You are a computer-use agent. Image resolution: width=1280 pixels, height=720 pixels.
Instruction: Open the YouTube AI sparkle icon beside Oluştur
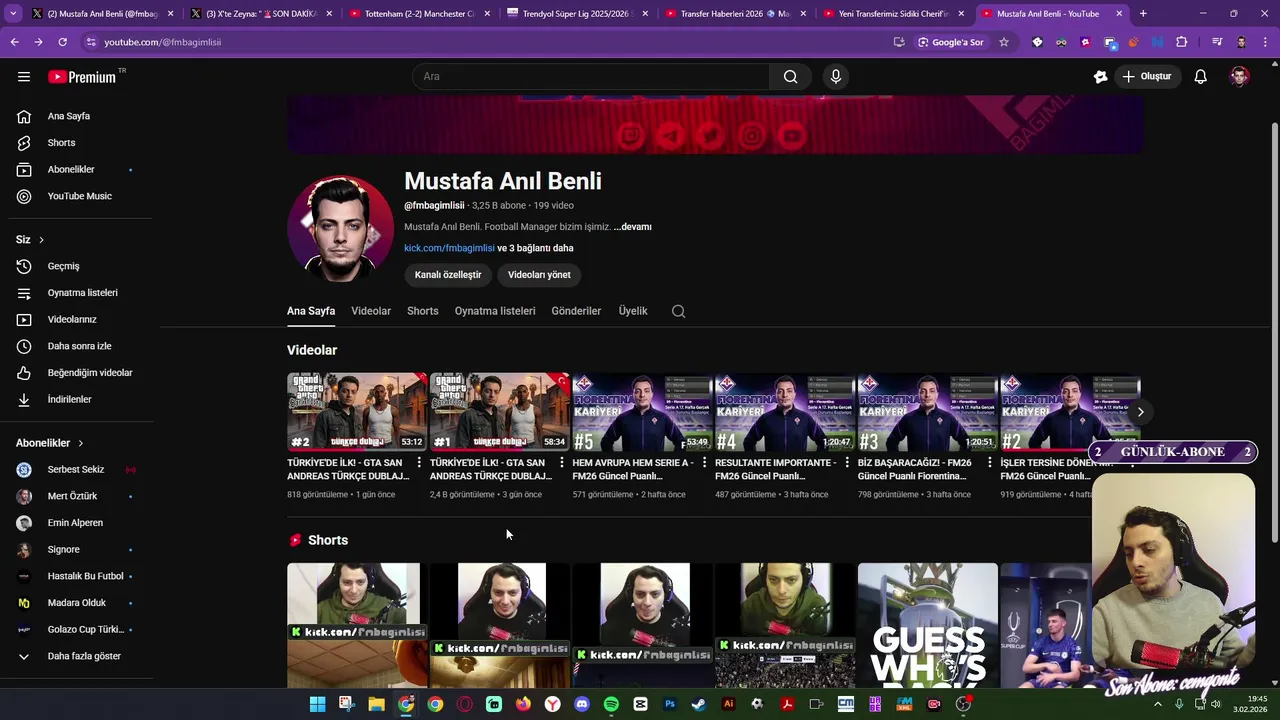[1100, 77]
